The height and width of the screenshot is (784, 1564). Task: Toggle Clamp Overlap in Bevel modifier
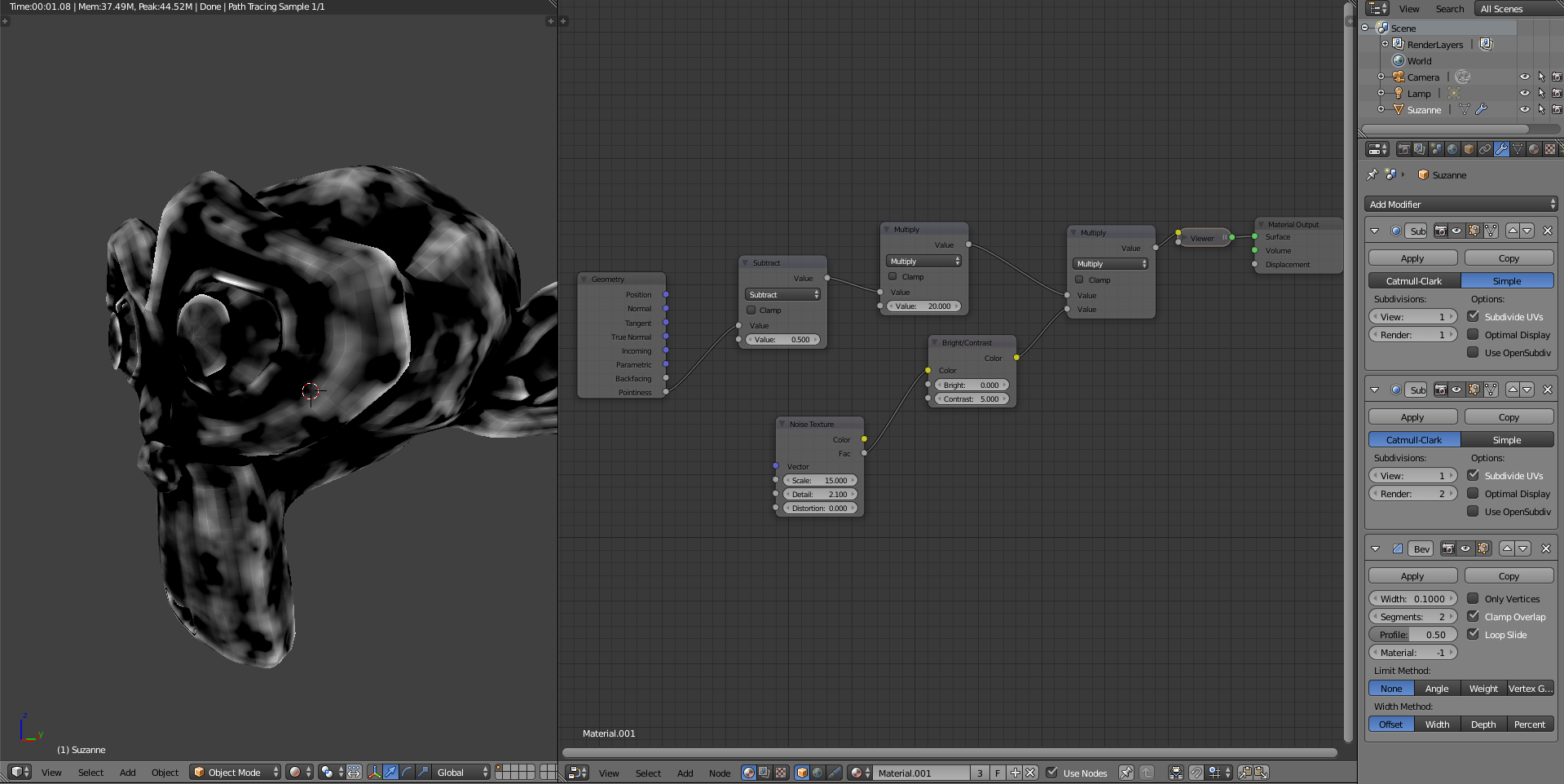tap(1474, 616)
